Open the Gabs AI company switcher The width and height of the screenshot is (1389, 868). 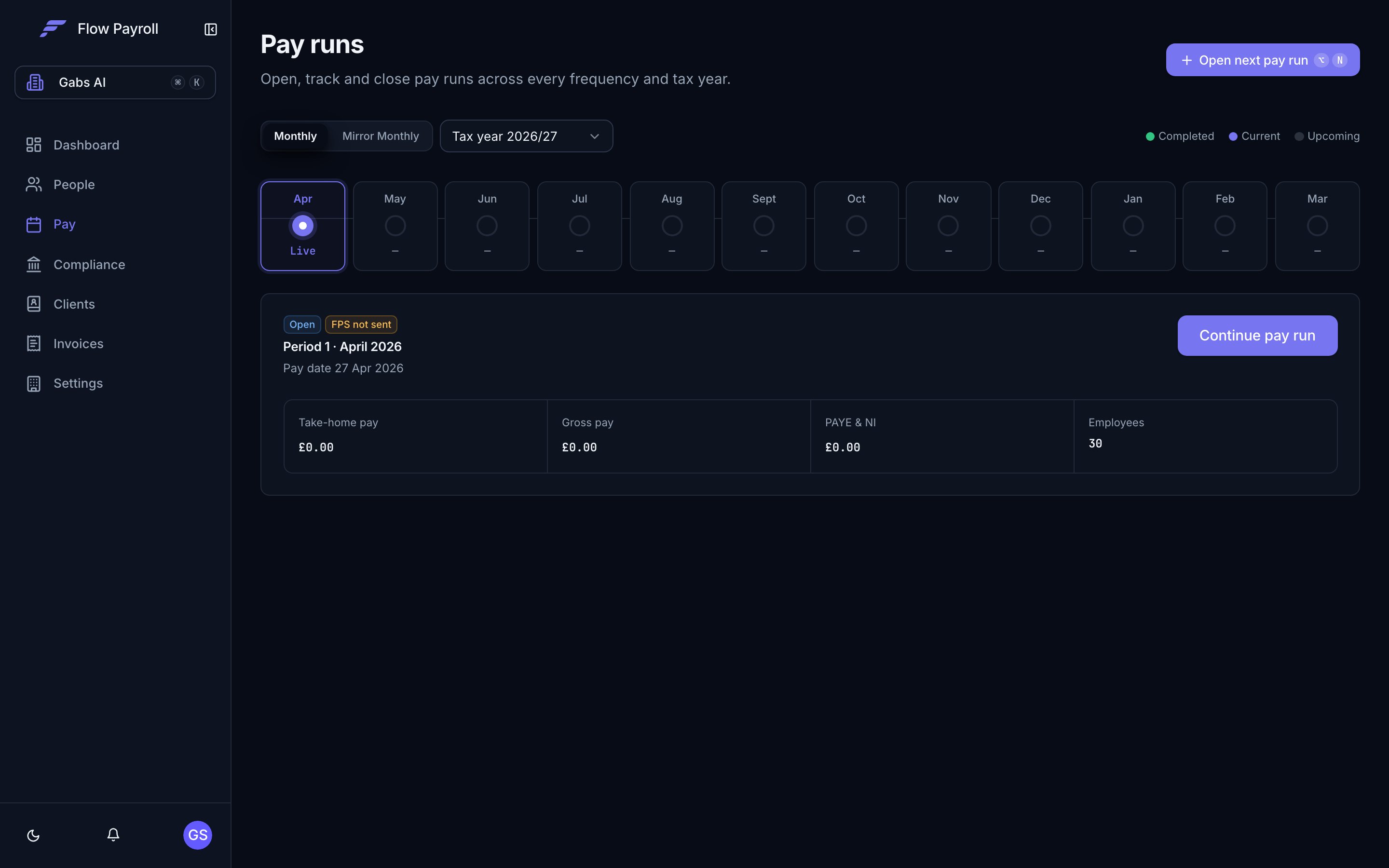[x=115, y=82]
